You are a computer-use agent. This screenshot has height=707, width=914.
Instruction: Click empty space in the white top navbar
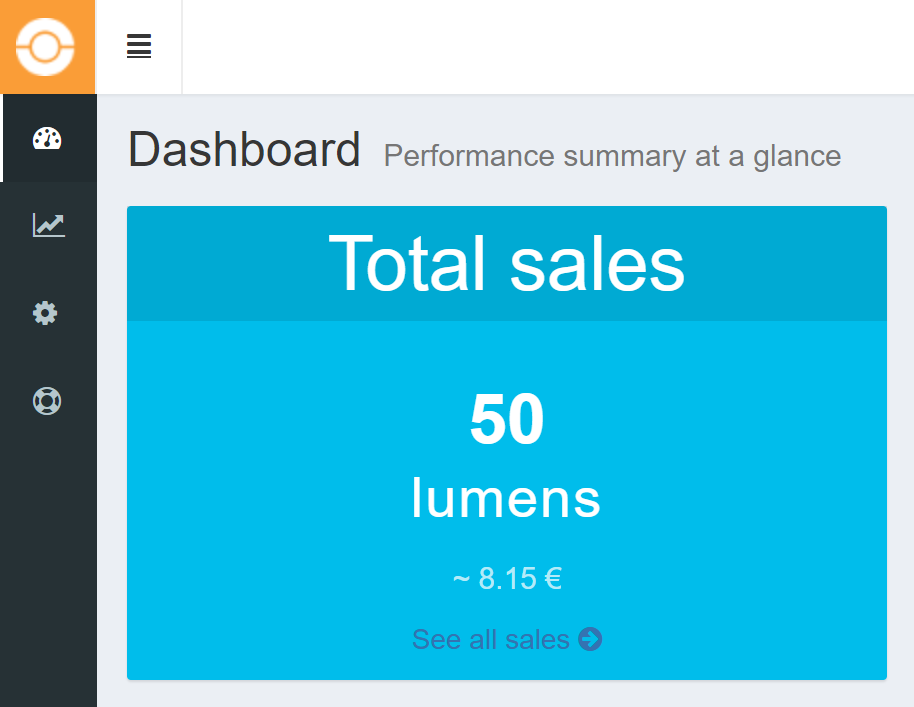coord(550,47)
